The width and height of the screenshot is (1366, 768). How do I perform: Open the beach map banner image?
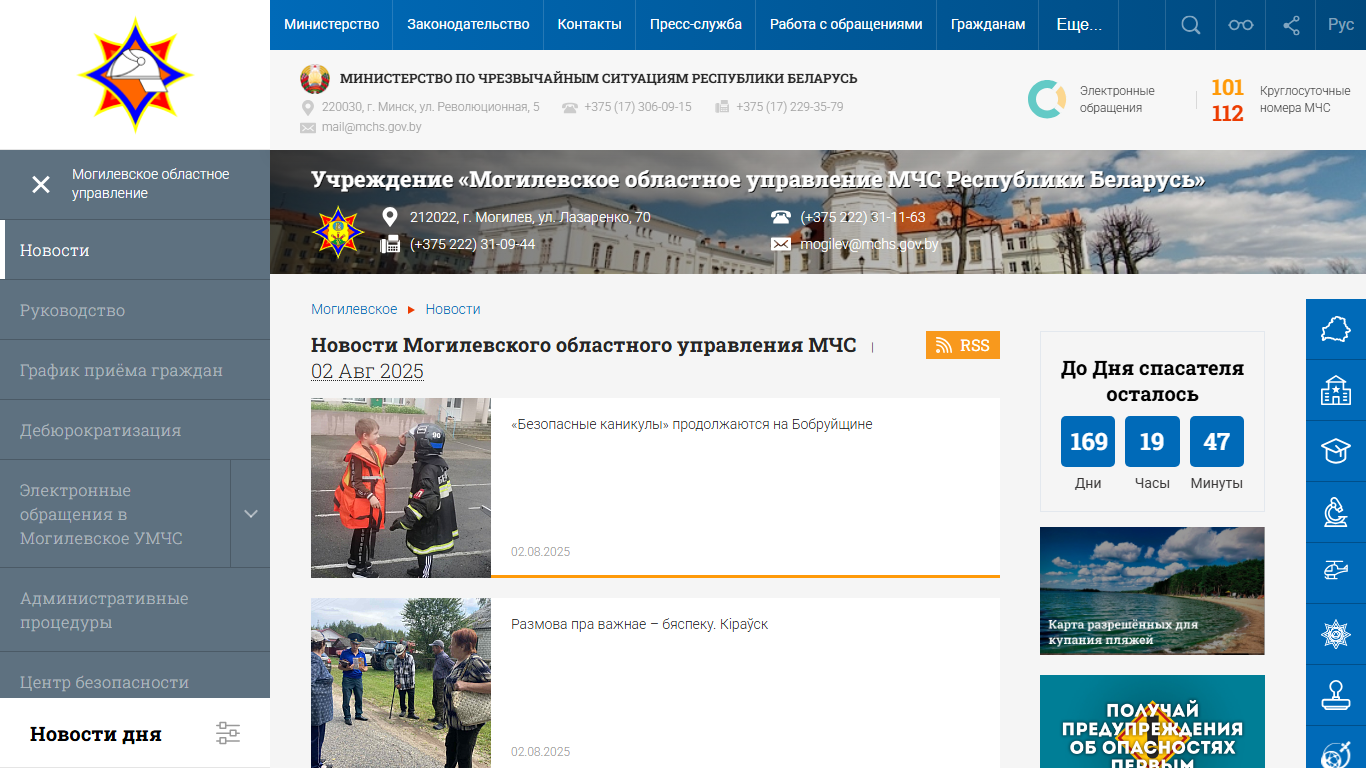coord(1152,591)
